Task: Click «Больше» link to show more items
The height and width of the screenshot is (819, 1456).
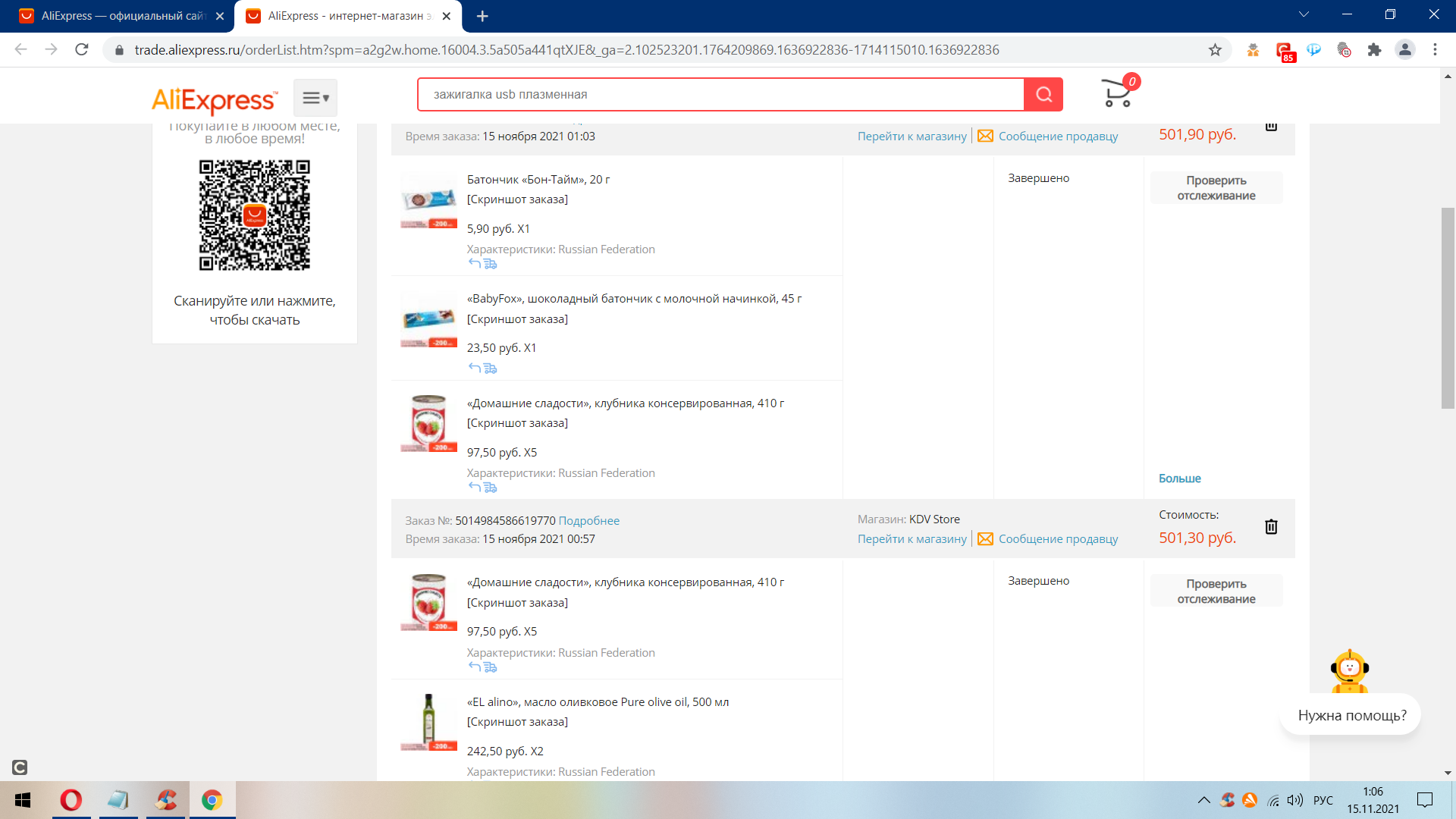Action: pos(1180,479)
